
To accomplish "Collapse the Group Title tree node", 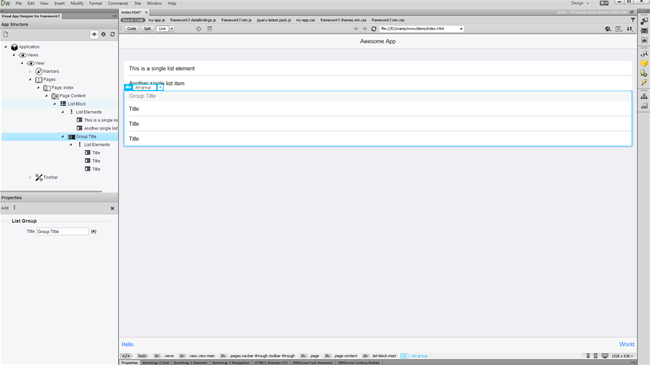I will (x=63, y=136).
